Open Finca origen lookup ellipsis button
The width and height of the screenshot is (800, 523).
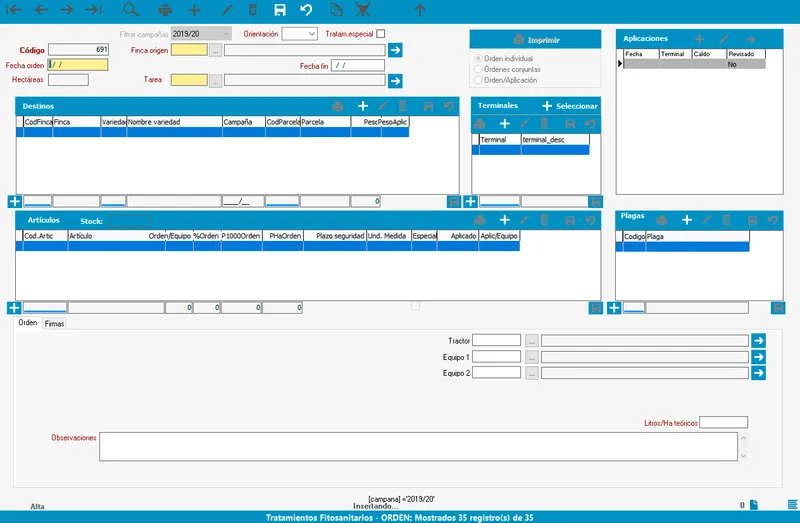215,50
